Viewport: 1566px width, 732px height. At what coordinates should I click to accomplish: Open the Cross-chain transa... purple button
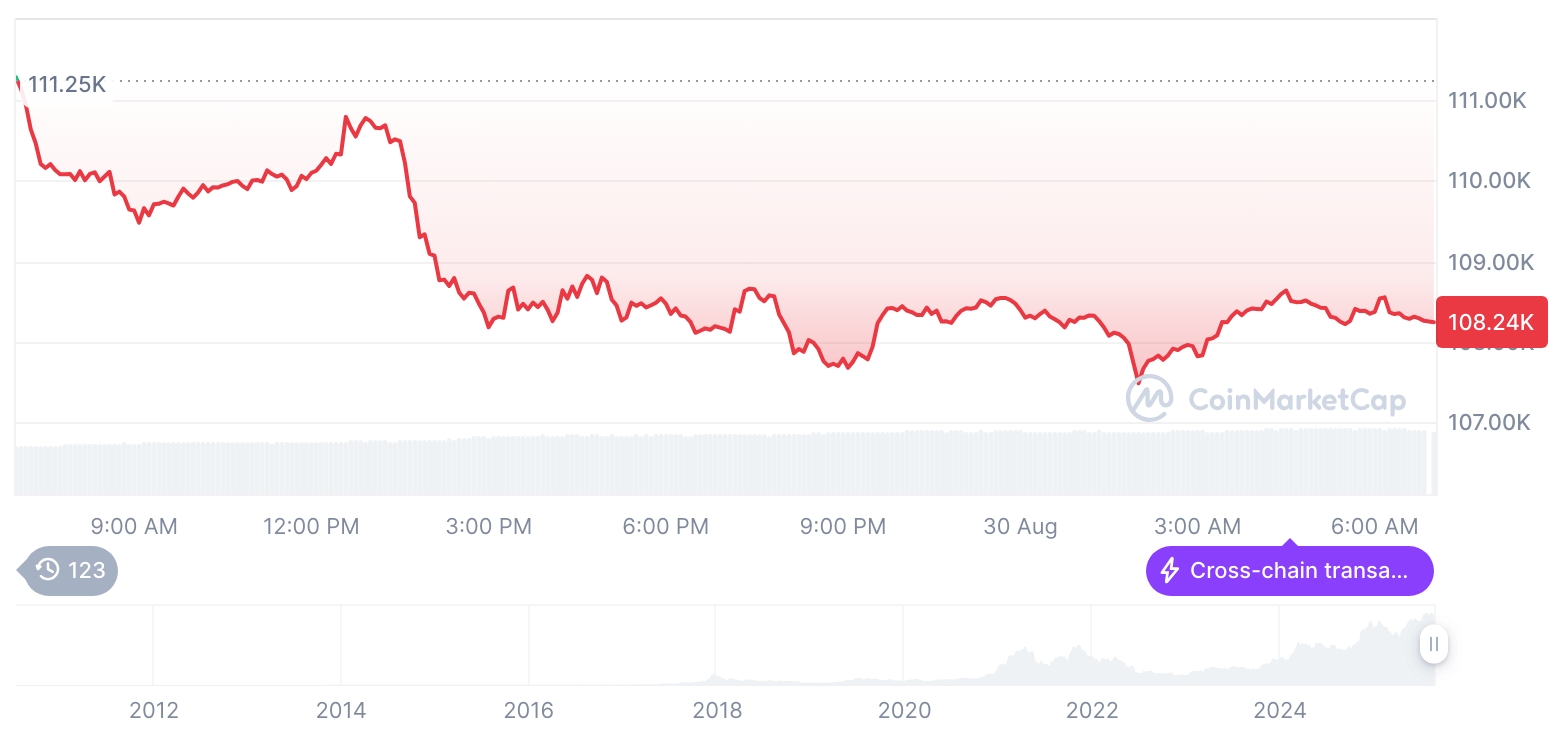tap(1289, 571)
